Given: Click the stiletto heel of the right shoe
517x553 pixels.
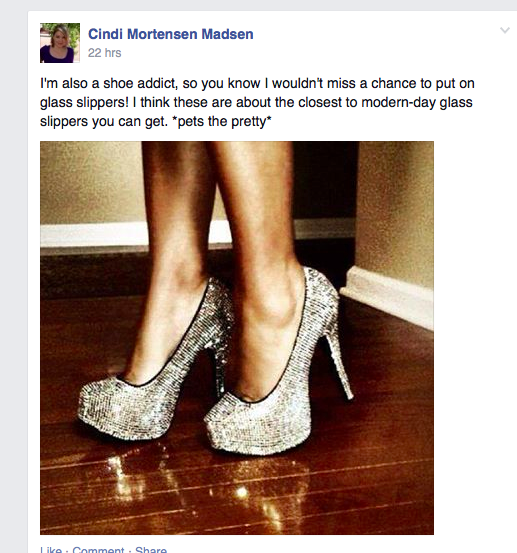Looking at the screenshot, I should click(x=339, y=365).
